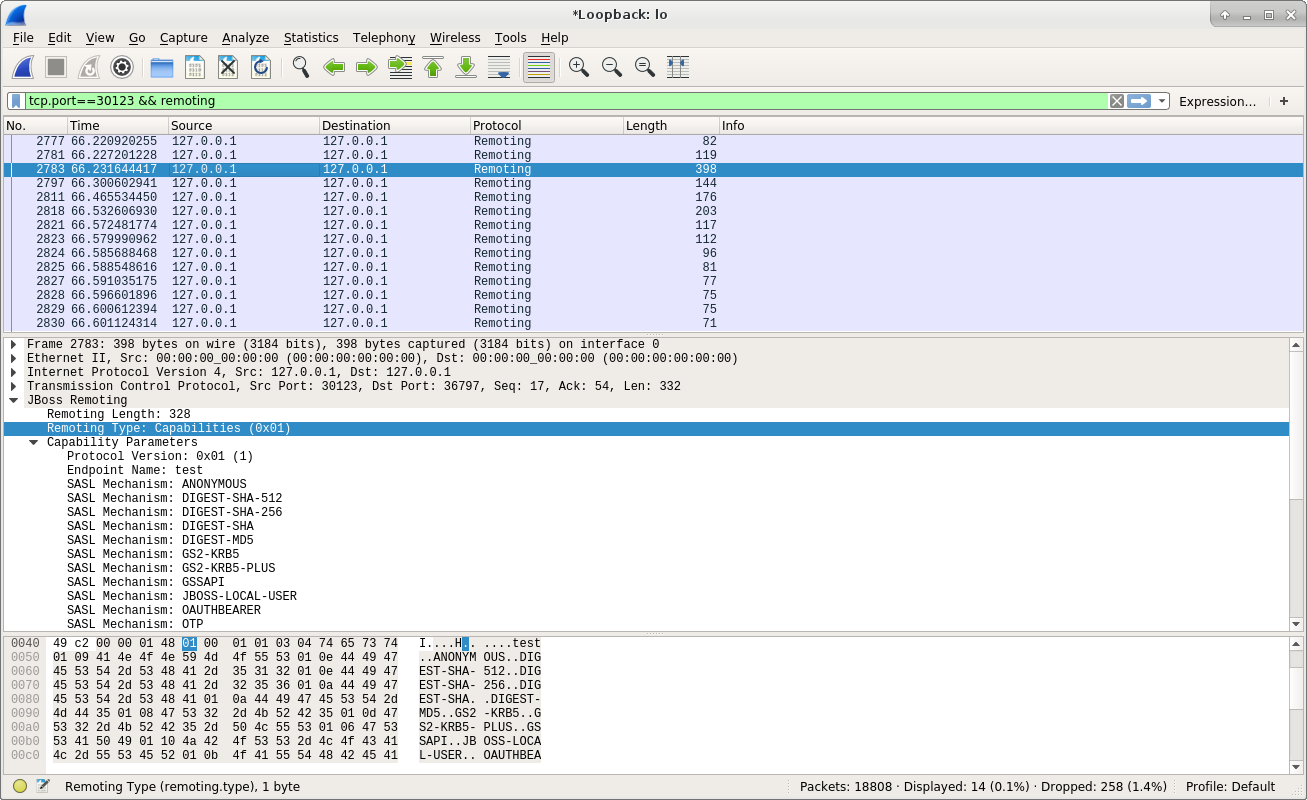This screenshot has height=800, width=1307.
Task: Open capture options gear icon
Action: 122,67
